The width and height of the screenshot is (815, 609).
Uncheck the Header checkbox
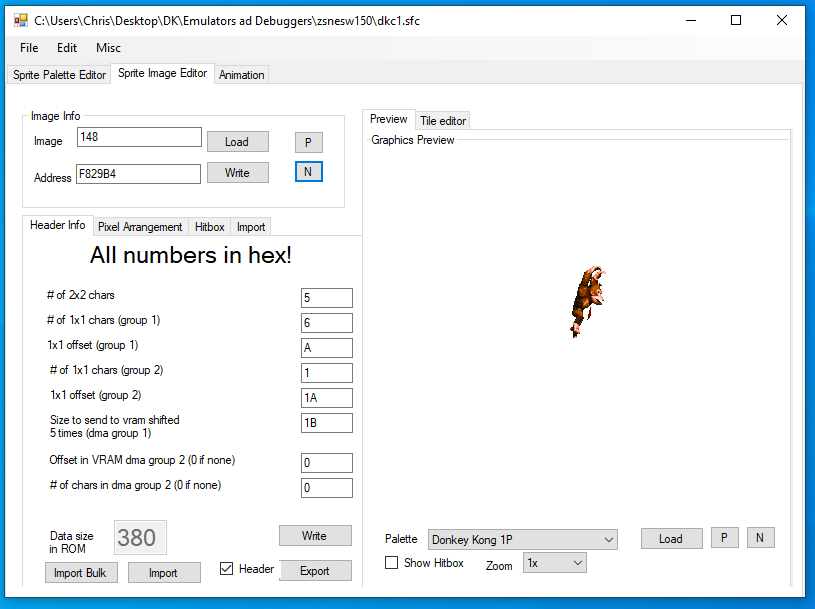(227, 569)
